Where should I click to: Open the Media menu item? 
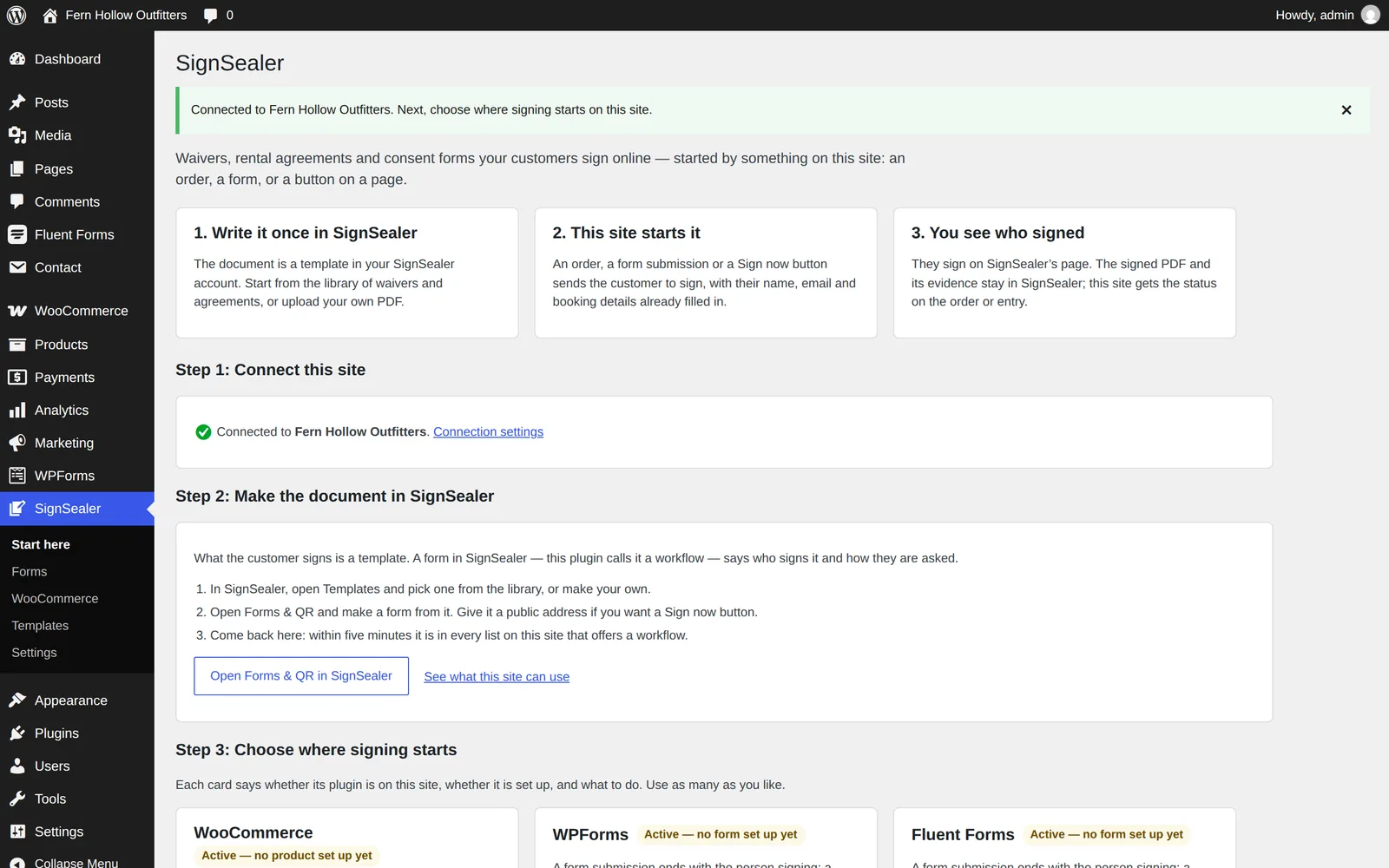(x=77, y=135)
